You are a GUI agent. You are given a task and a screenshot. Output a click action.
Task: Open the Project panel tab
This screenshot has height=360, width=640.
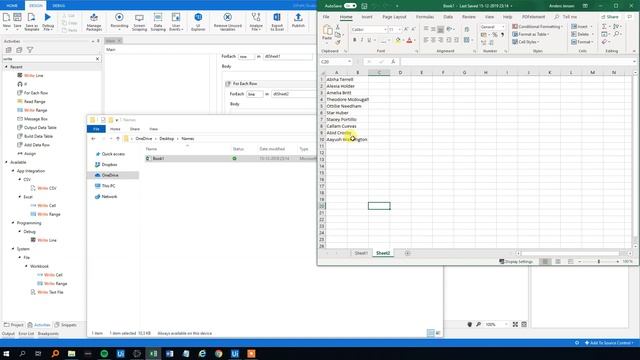(14, 325)
